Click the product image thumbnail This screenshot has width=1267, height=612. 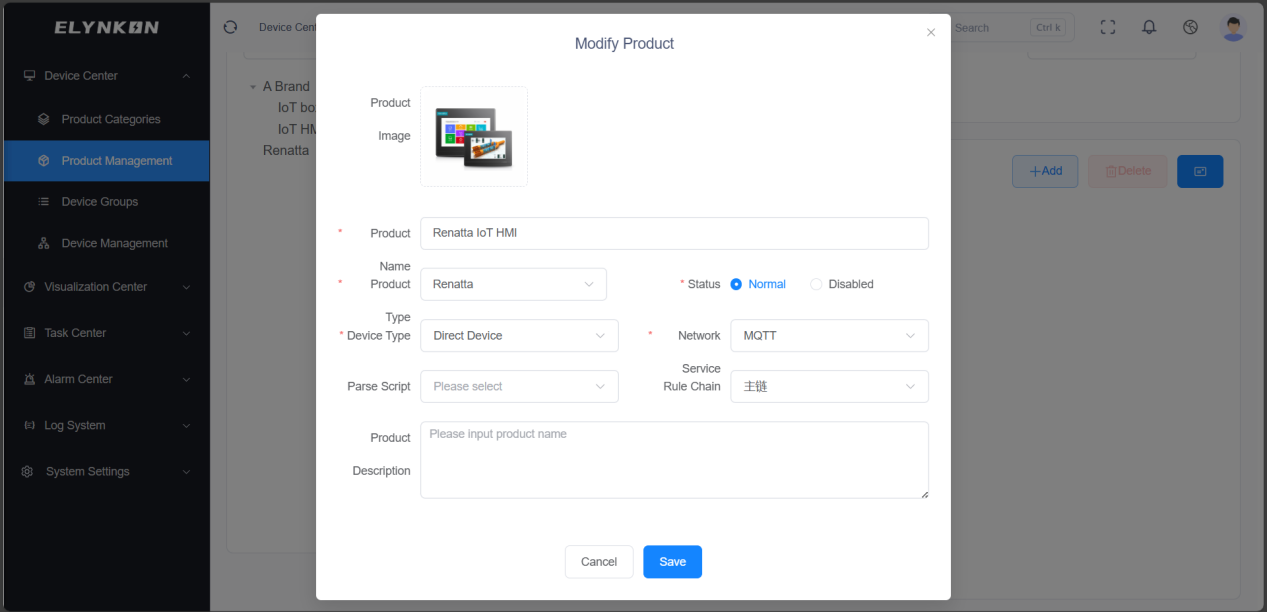474,136
